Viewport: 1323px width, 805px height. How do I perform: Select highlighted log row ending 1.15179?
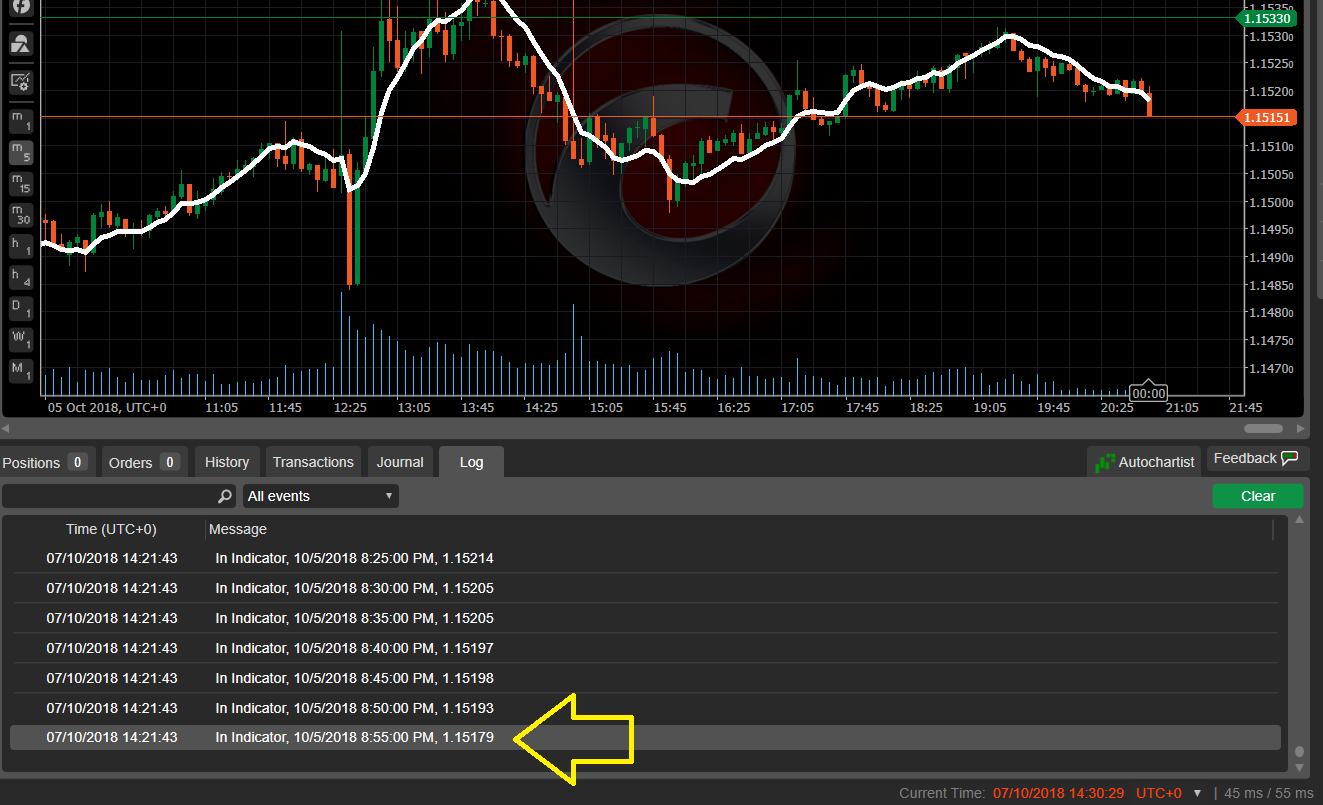click(644, 738)
